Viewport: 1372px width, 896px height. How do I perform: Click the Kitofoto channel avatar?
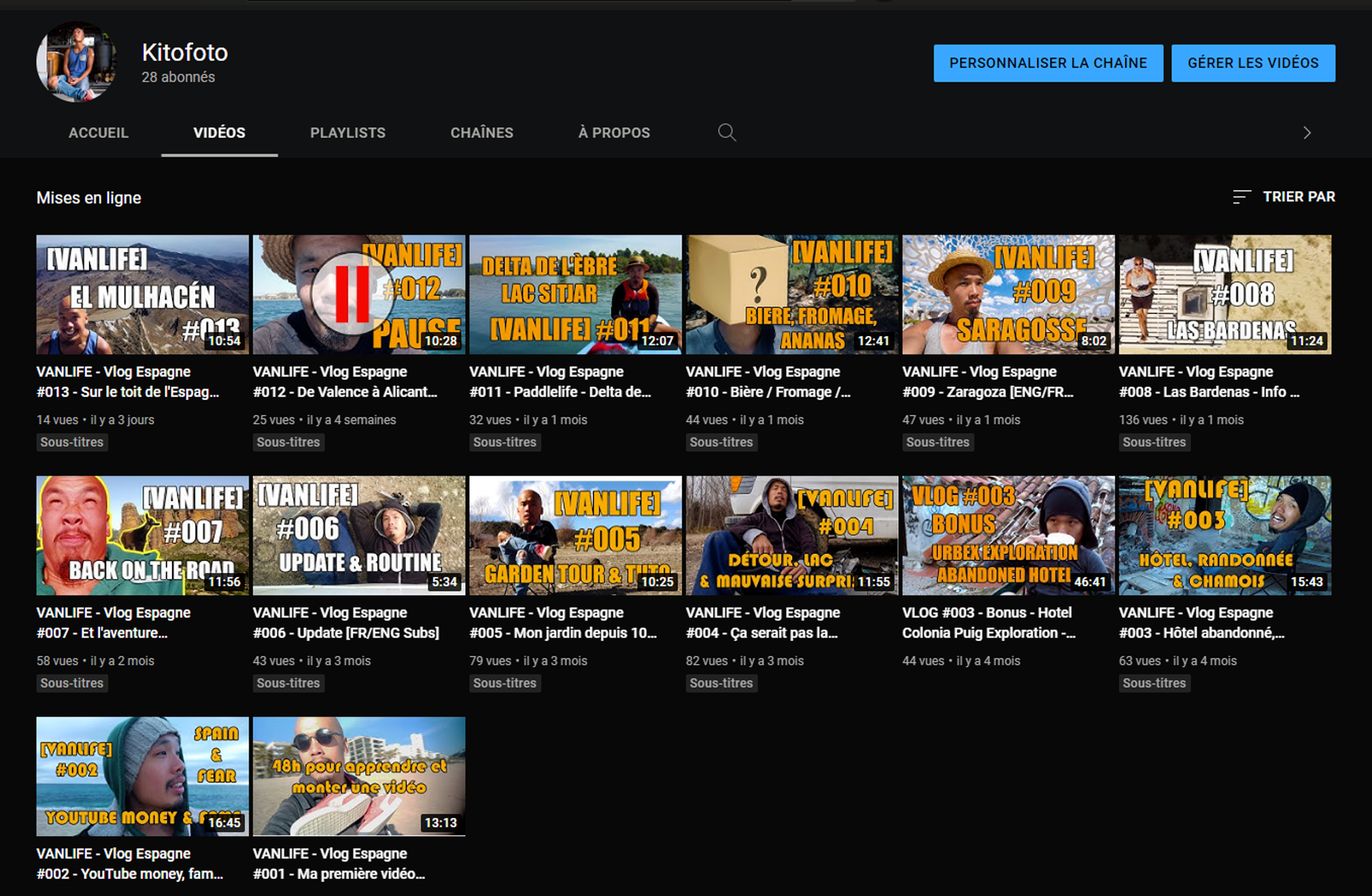76,62
